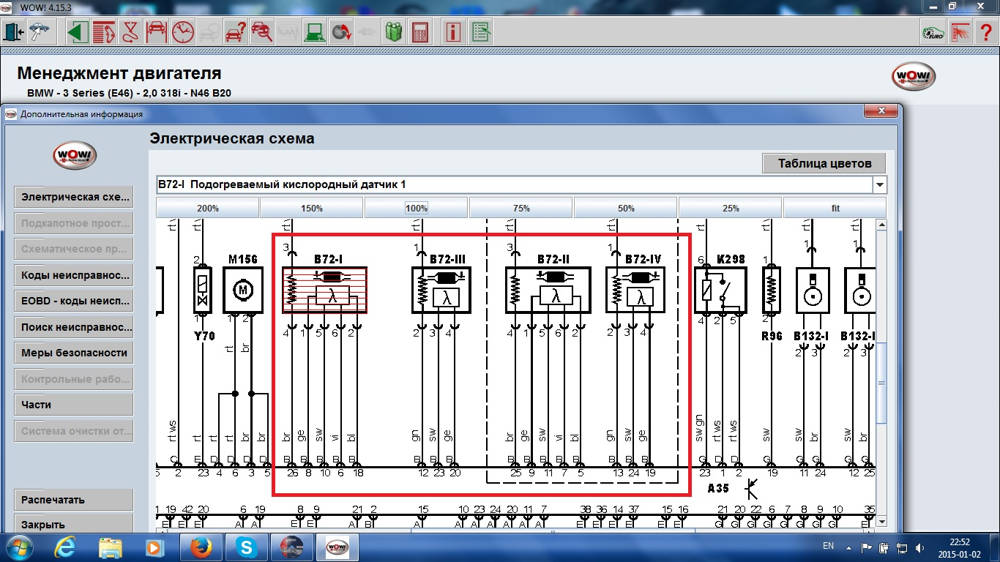Click the 'Распечатать' print button
The height and width of the screenshot is (562, 1000).
pyautogui.click(x=72, y=499)
